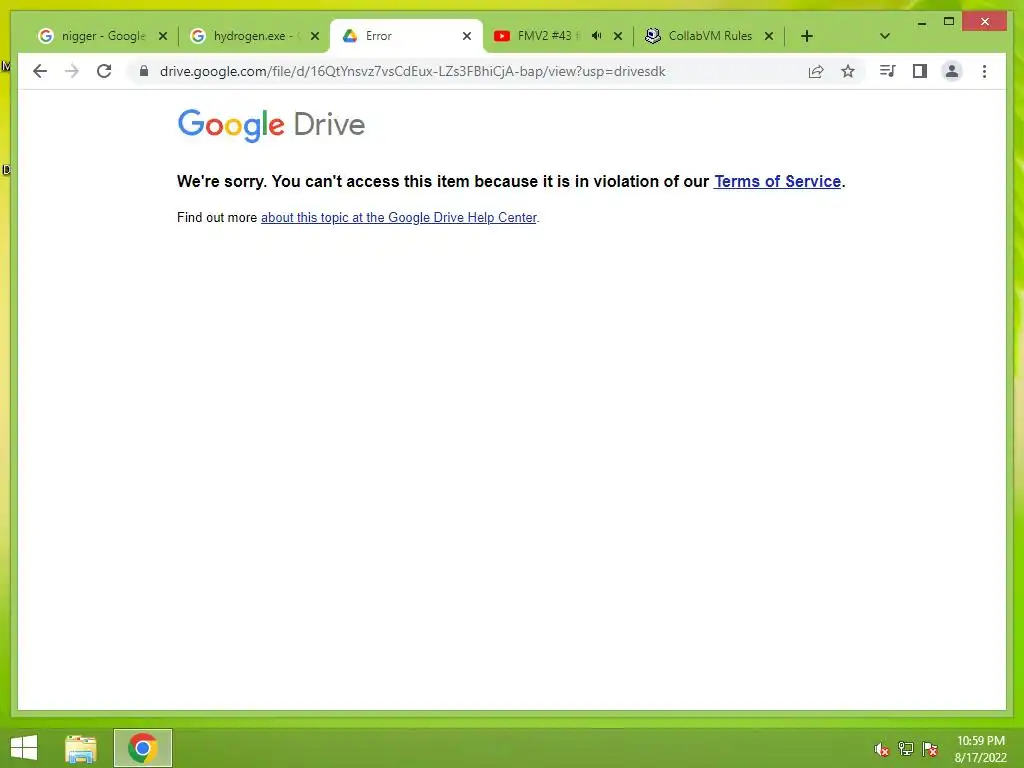Open the Action Center flag icon
The width and height of the screenshot is (1024, 768).
point(930,748)
